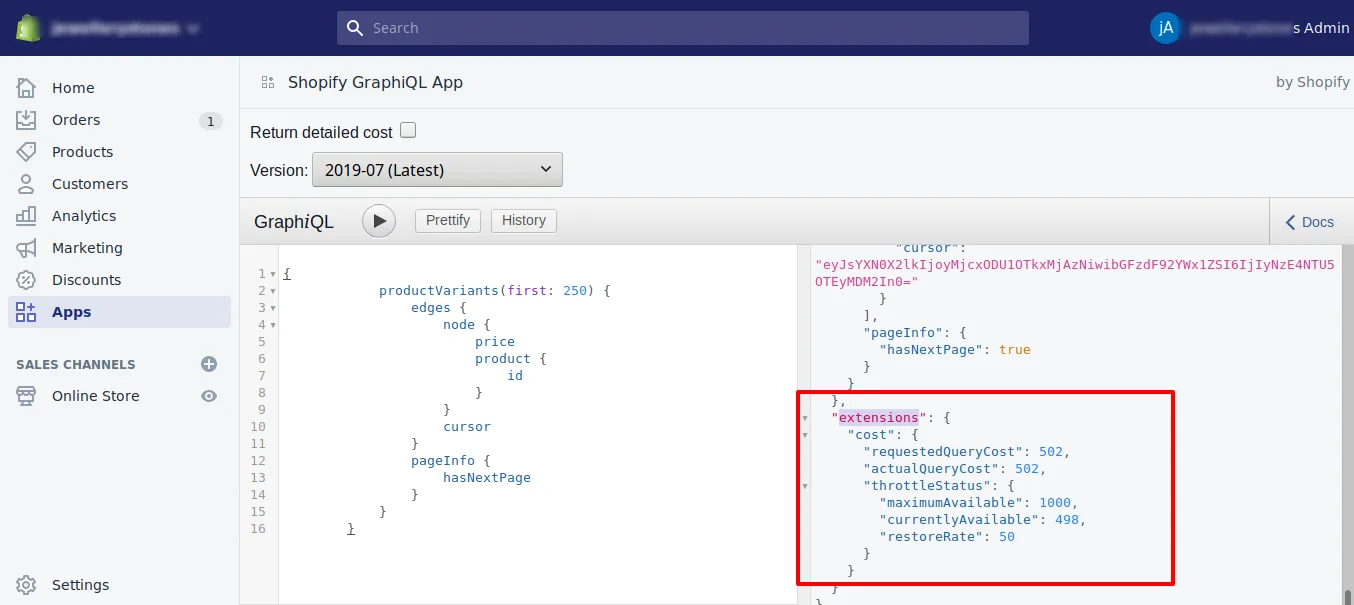Collapse code fold arrow on line 1
1354x605 pixels.
click(x=273, y=274)
